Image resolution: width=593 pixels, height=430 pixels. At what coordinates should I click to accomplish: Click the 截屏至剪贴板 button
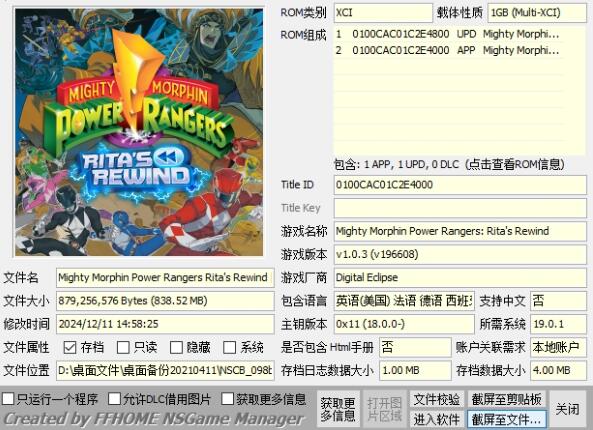506,399
